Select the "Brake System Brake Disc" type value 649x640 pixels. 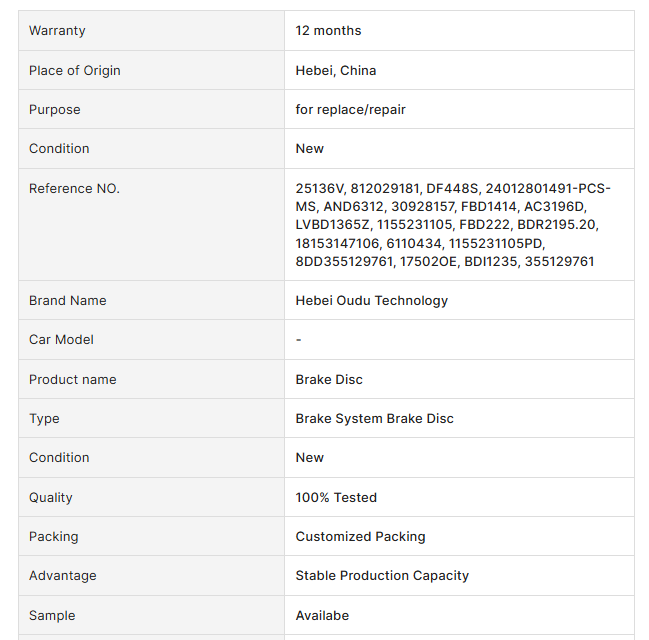pyautogui.click(x=374, y=418)
